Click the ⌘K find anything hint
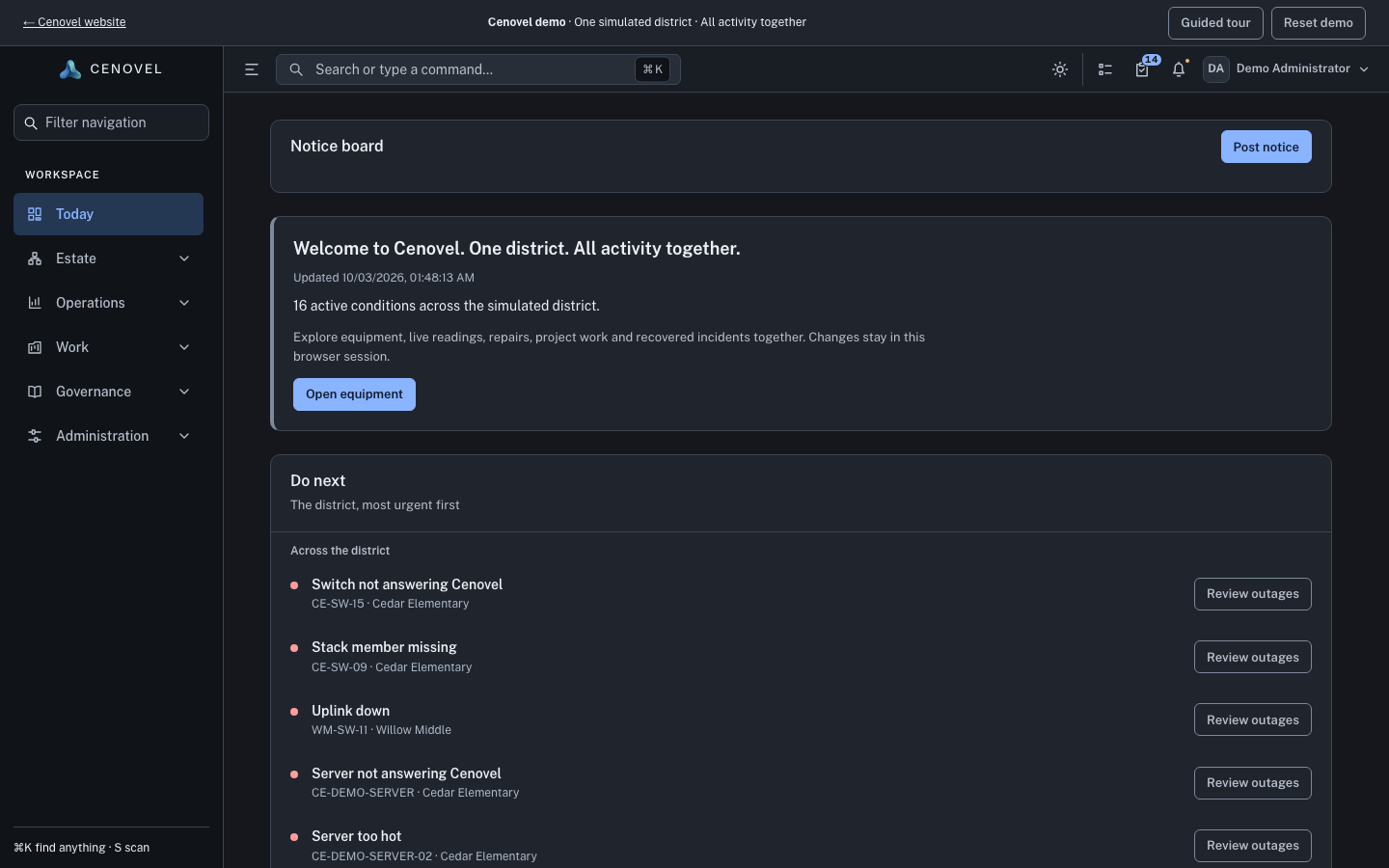Image resolution: width=1389 pixels, height=868 pixels. [81, 848]
